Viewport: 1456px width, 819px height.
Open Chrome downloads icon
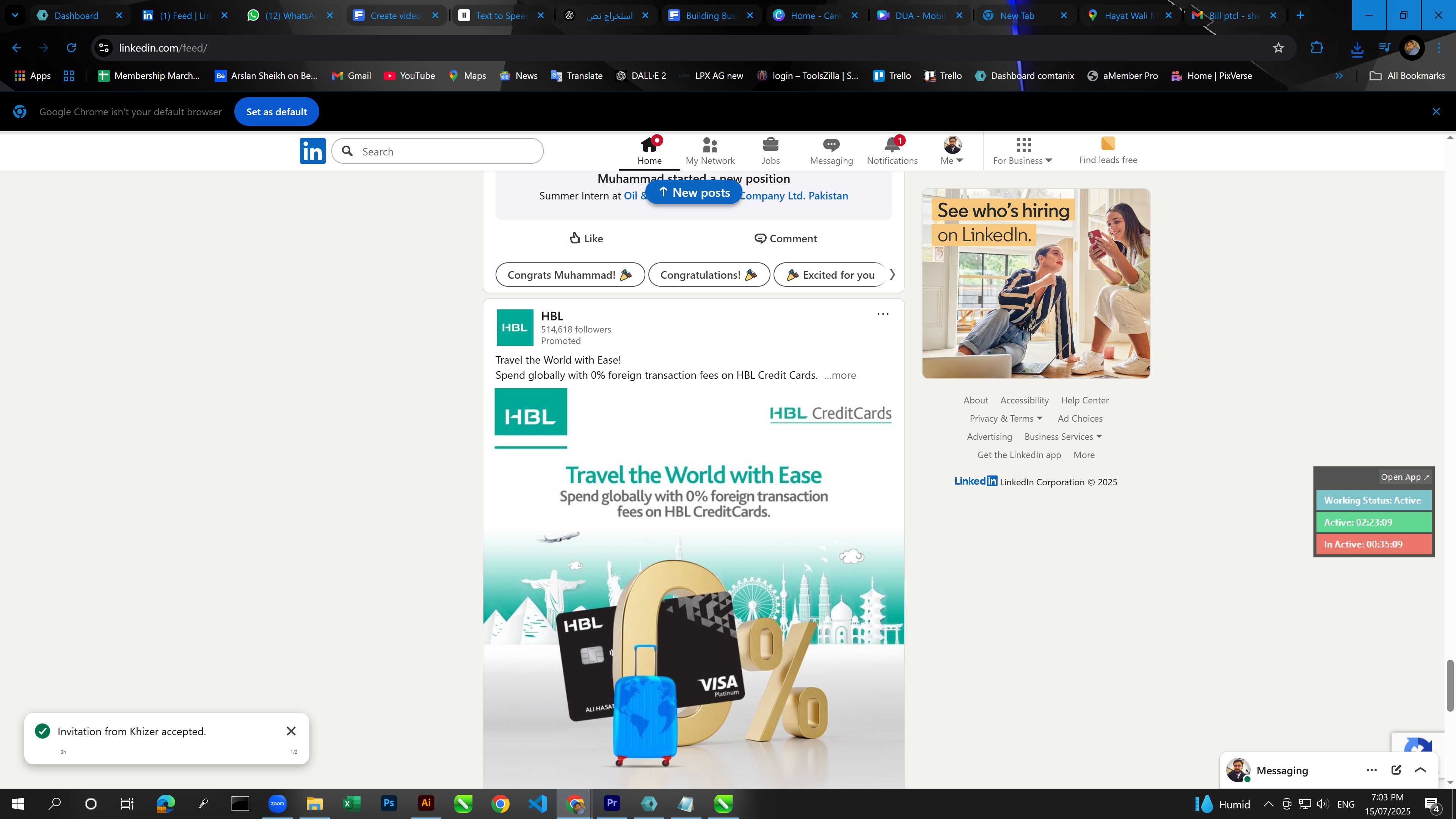[x=1357, y=49]
